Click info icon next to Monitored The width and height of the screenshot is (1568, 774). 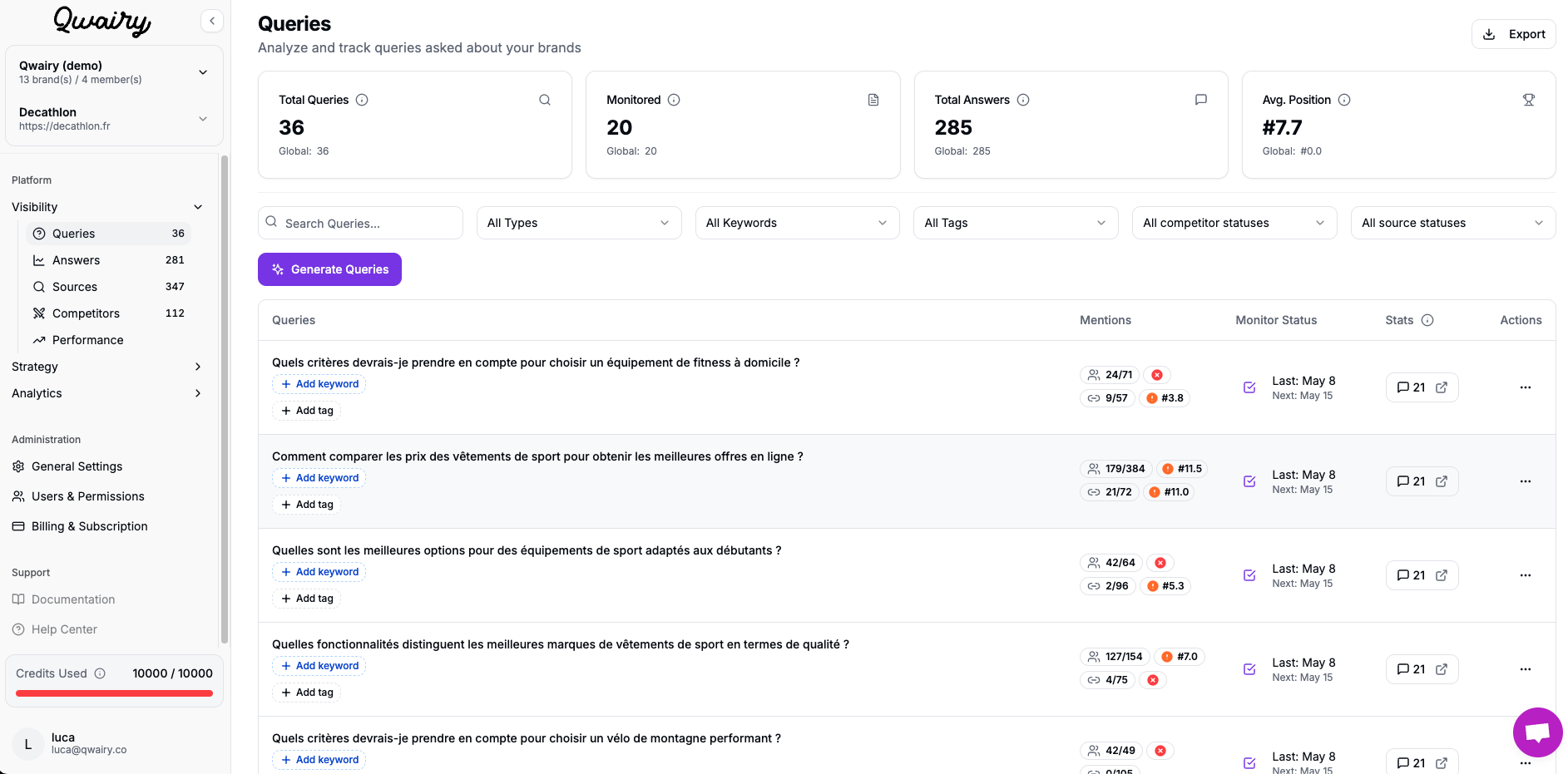coord(674,100)
